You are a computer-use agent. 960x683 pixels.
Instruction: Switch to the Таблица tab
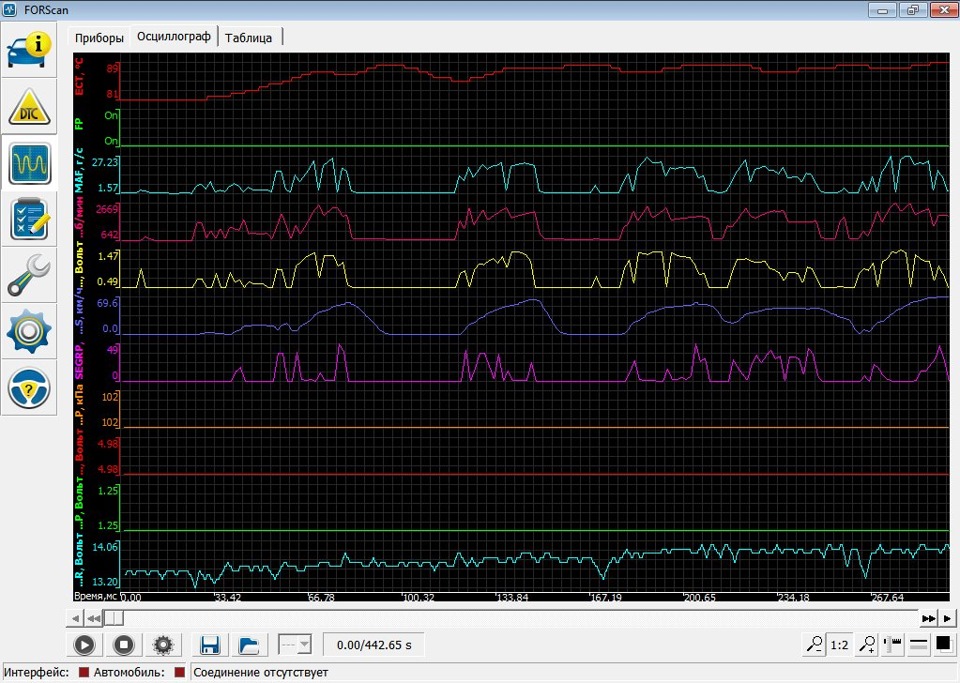pos(249,37)
